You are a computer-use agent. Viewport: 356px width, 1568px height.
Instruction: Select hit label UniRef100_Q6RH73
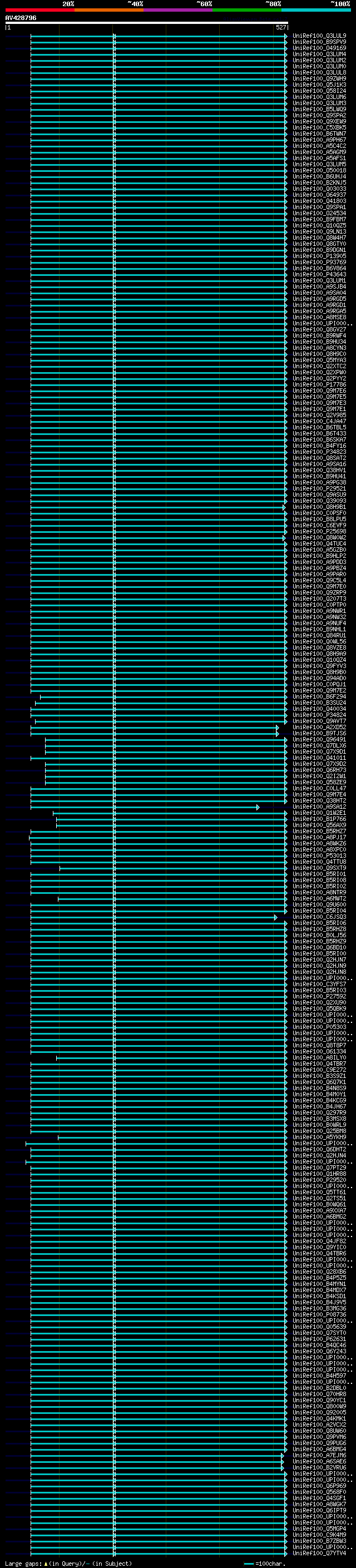tap(319, 770)
